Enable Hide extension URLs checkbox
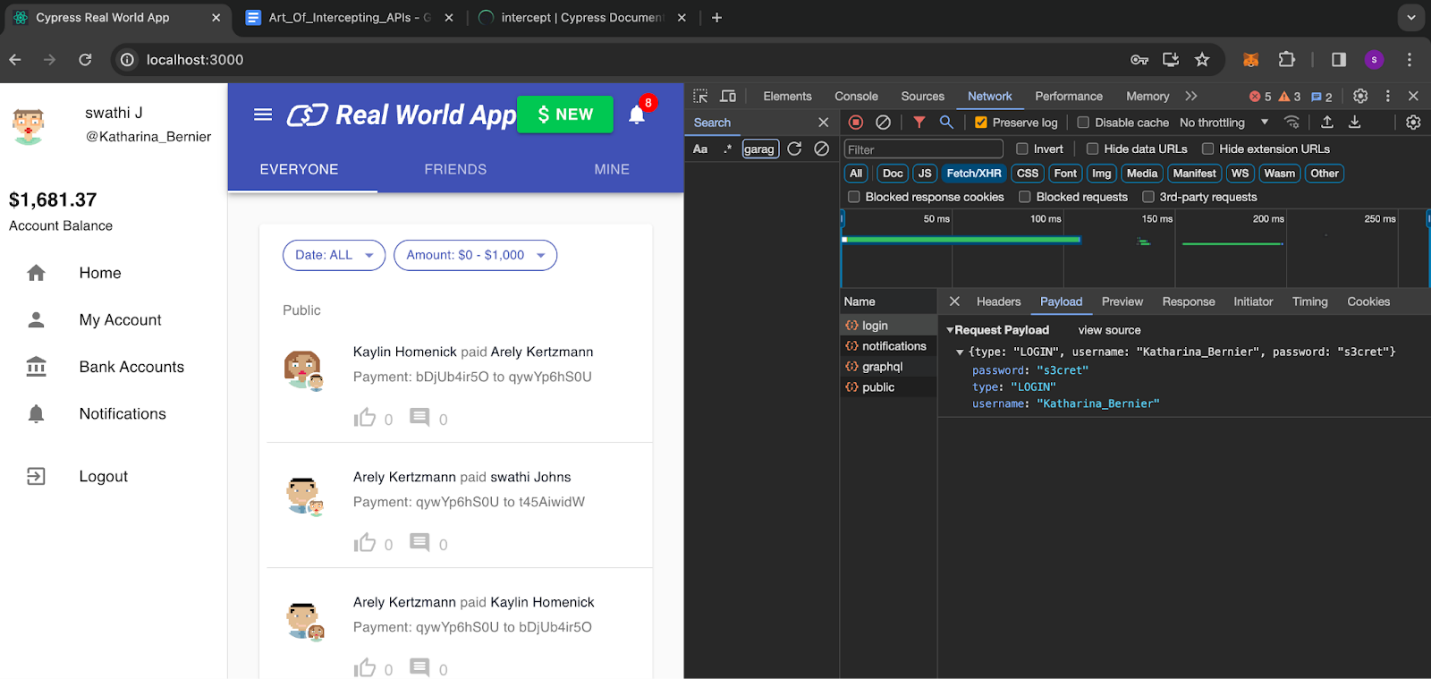 pos(1208,149)
